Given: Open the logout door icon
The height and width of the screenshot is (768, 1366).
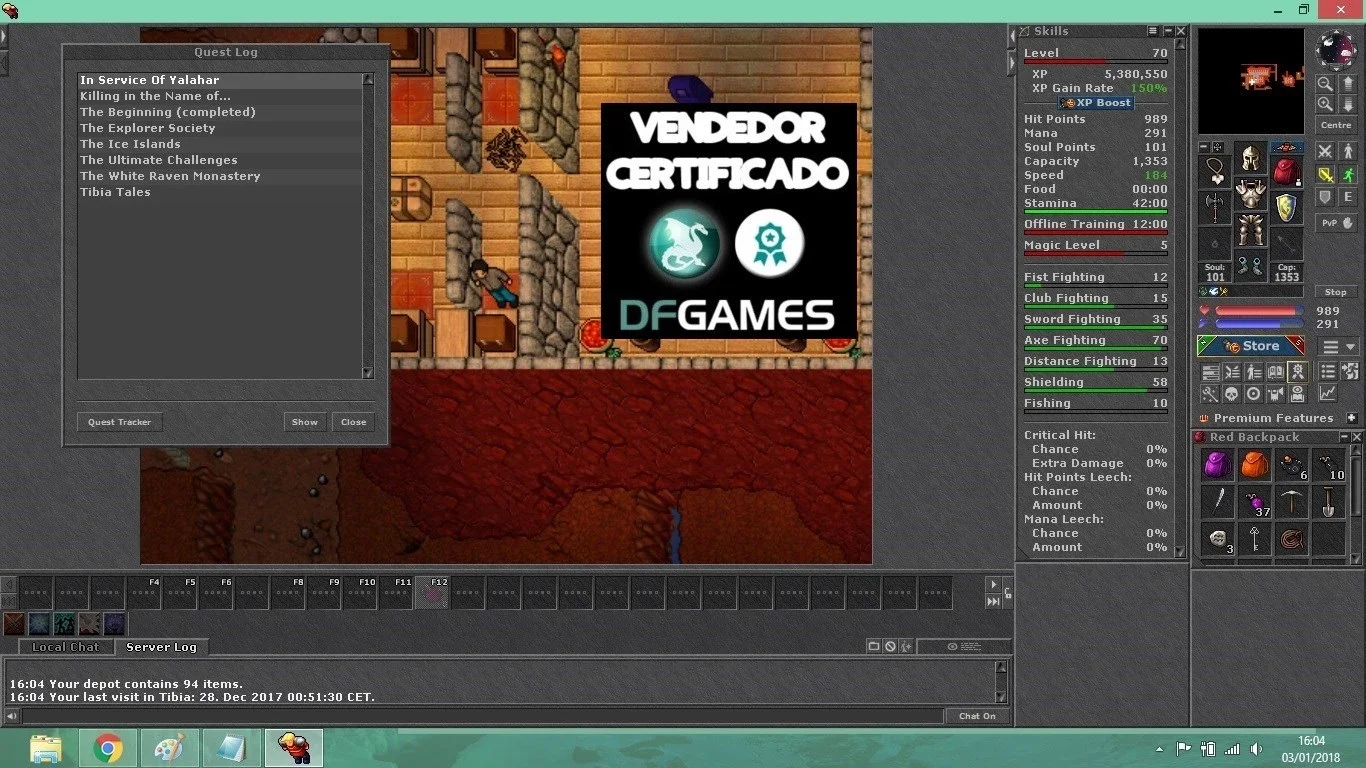Looking at the screenshot, I should point(1349,372).
